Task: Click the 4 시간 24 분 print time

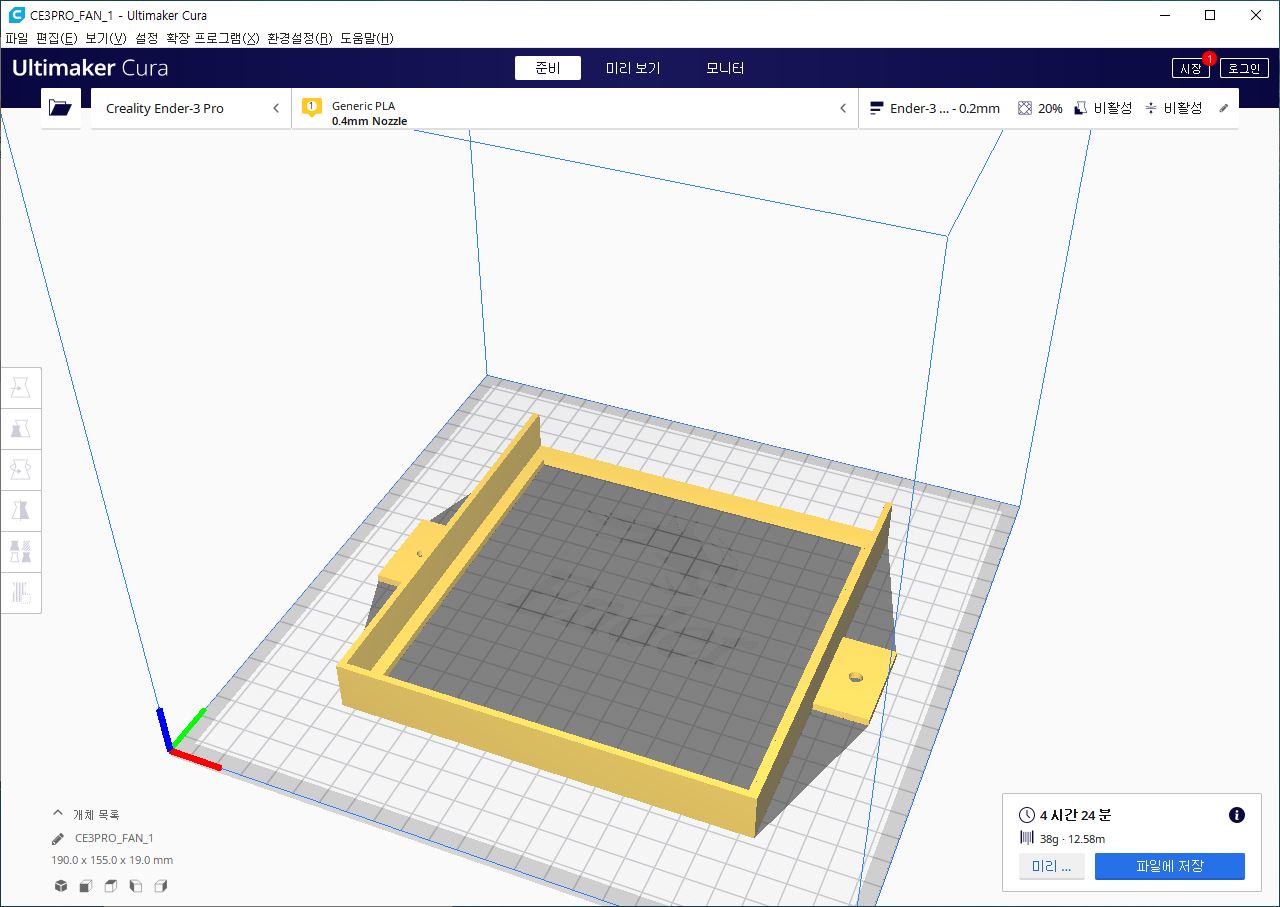Action: [x=1075, y=815]
